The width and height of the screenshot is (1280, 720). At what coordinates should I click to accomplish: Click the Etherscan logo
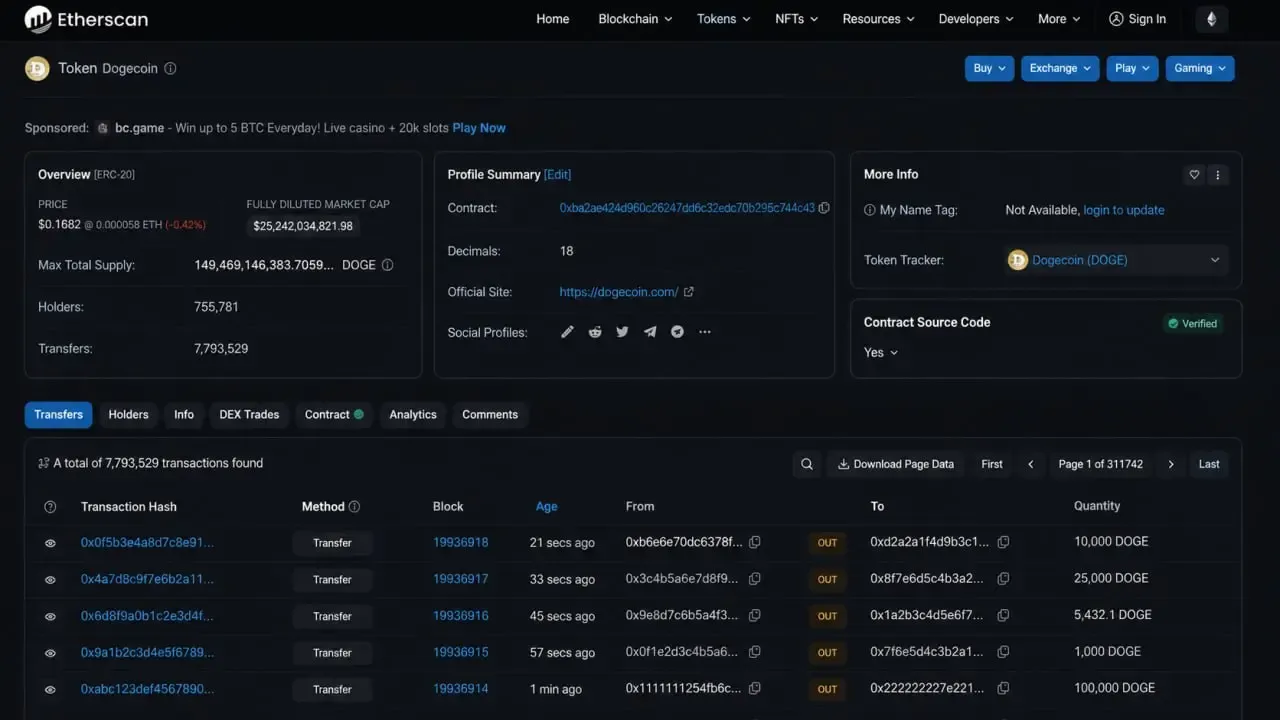[x=86, y=19]
